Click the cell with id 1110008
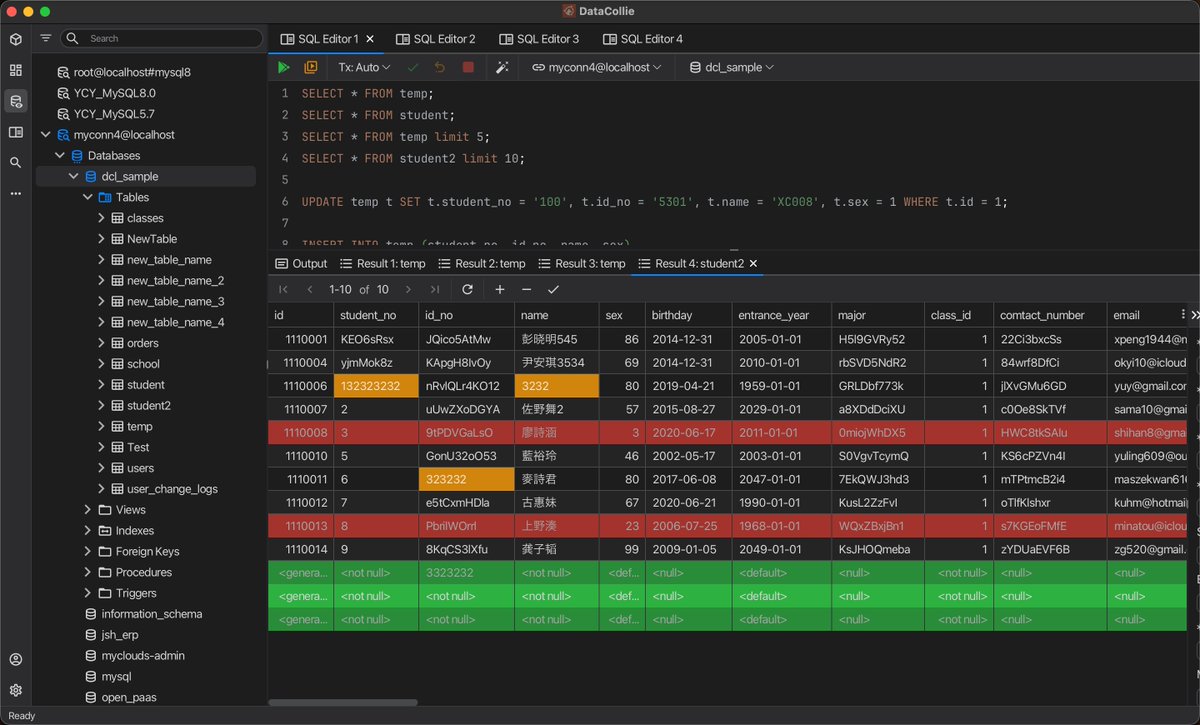The image size is (1200, 725). click(300, 433)
